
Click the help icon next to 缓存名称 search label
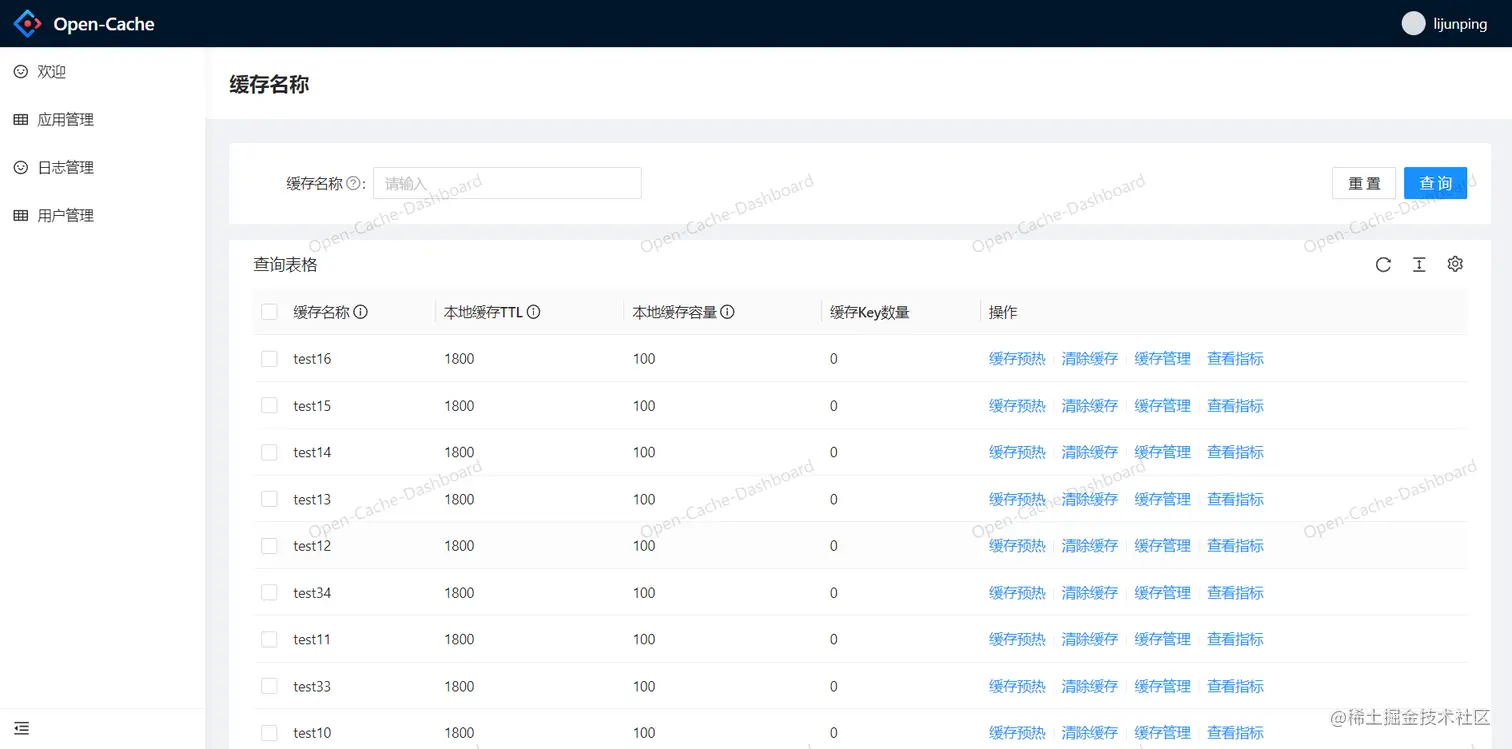point(353,184)
